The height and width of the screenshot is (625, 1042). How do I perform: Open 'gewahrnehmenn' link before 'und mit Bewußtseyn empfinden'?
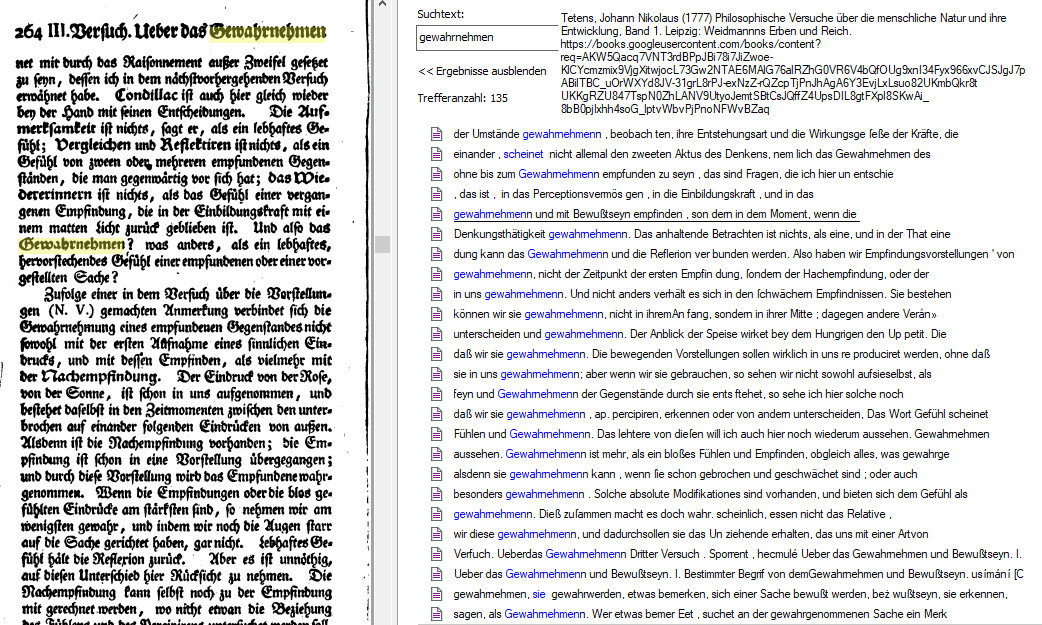coord(492,214)
